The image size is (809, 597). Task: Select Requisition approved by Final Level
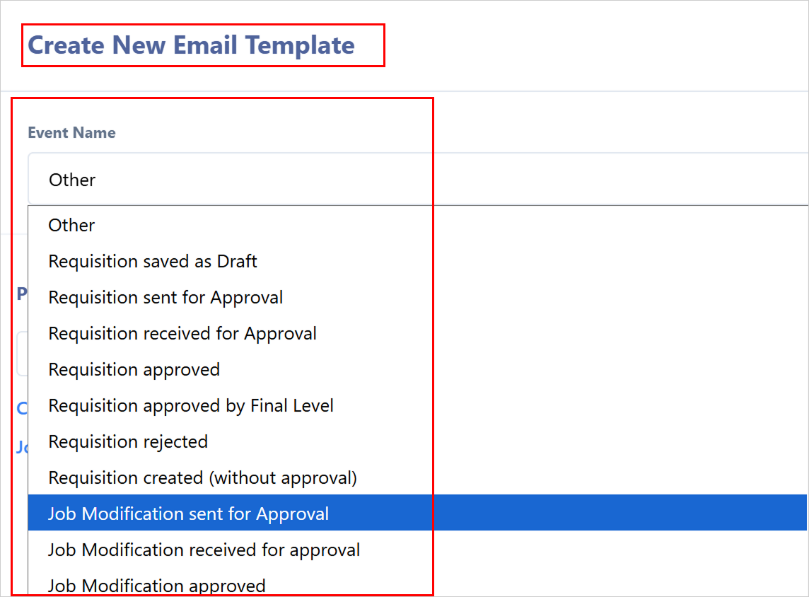[417, 406]
